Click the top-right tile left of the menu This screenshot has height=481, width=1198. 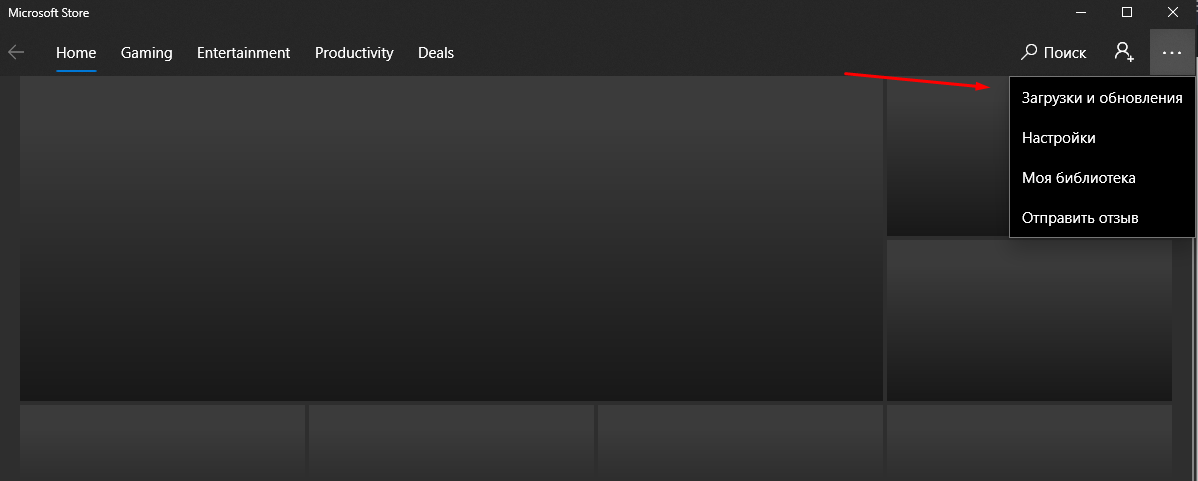947,158
